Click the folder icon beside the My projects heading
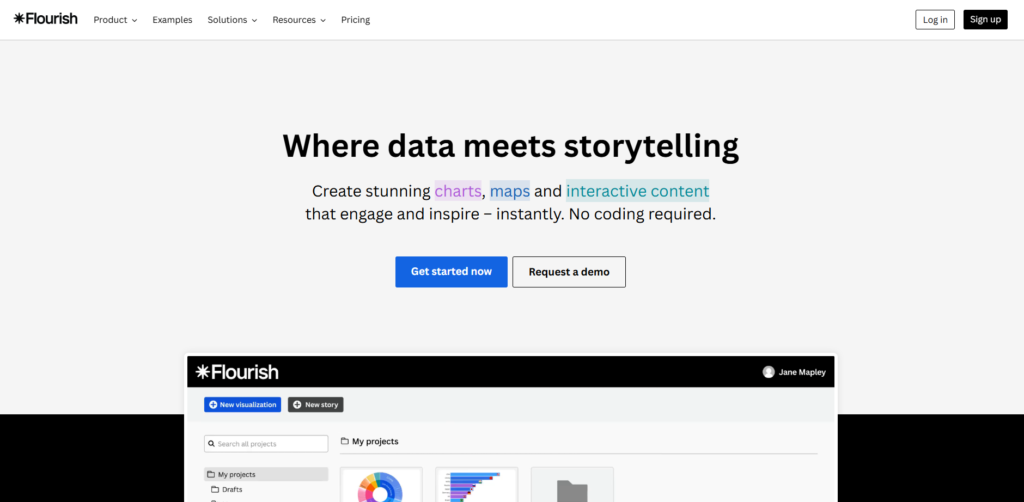Viewport: 1024px width, 502px height. (x=345, y=441)
